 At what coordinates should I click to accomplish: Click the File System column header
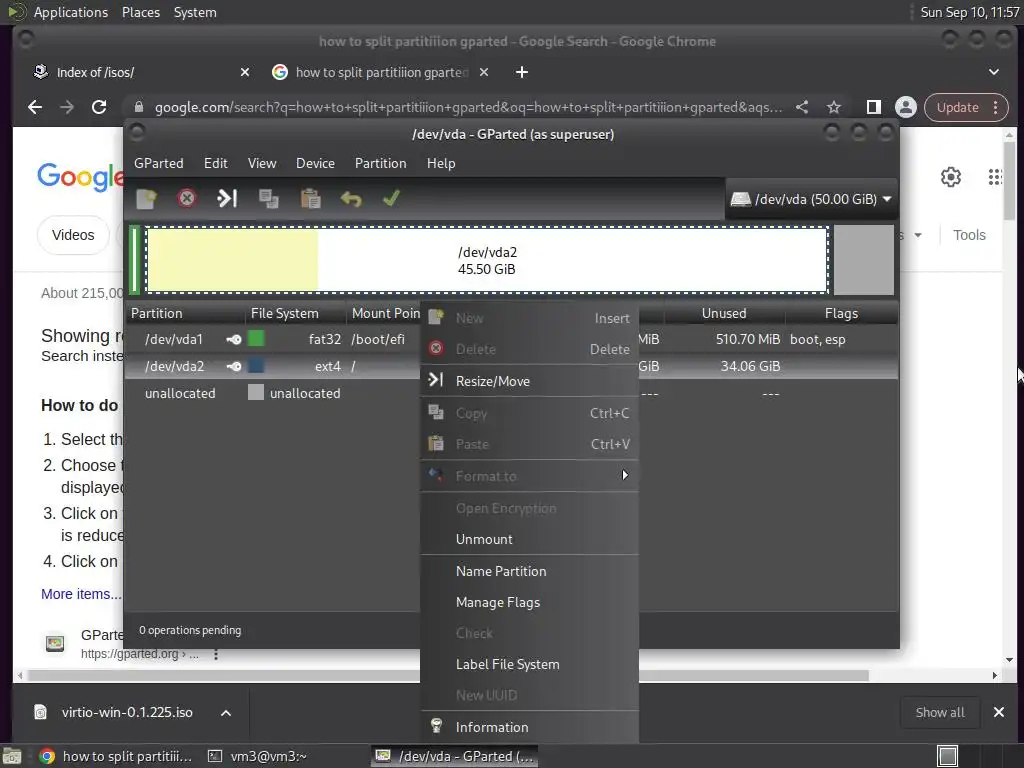(x=296, y=313)
